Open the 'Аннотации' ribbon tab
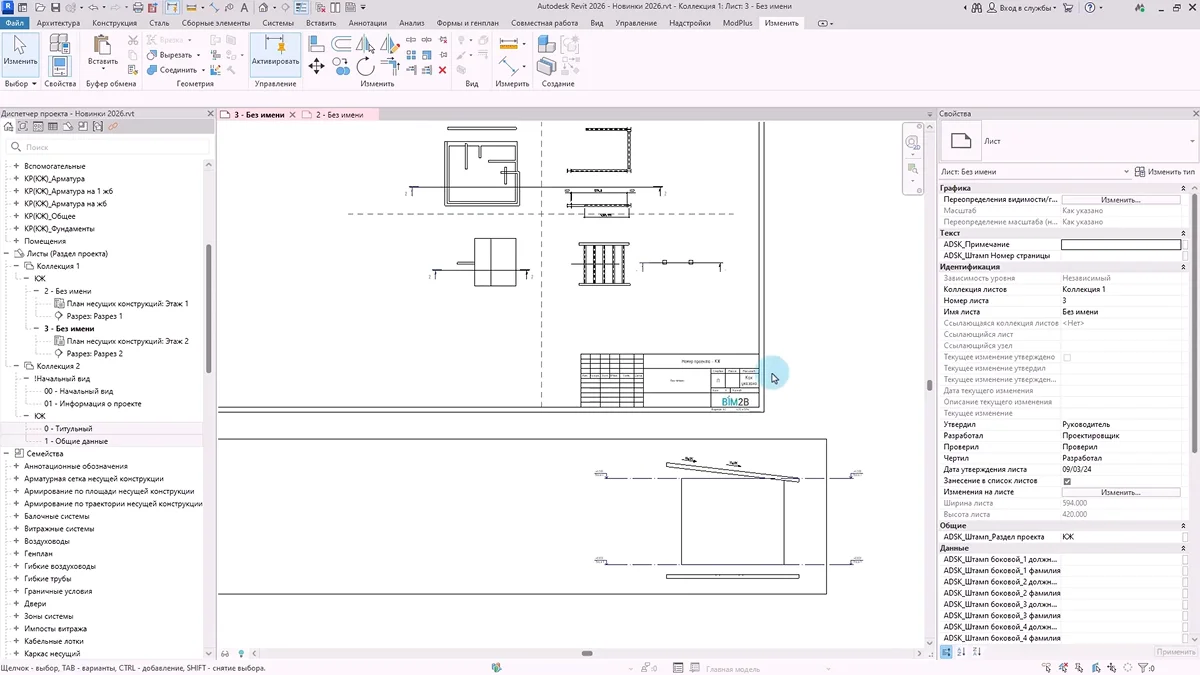 click(367, 22)
